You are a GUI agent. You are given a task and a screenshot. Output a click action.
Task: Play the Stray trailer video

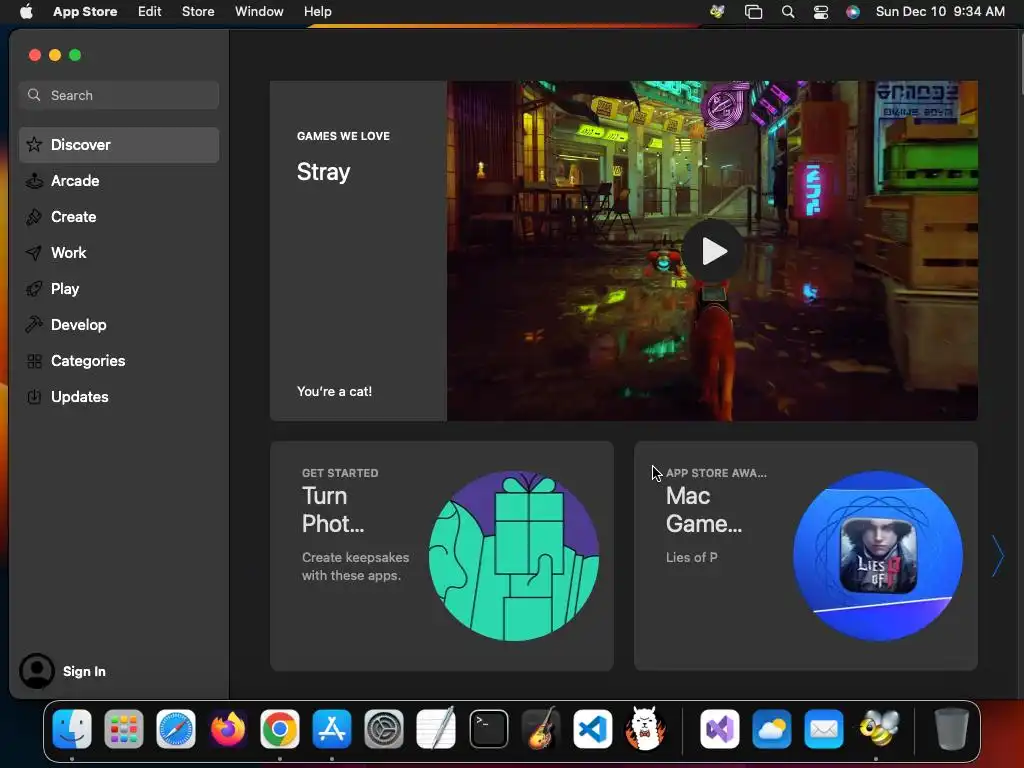712,251
